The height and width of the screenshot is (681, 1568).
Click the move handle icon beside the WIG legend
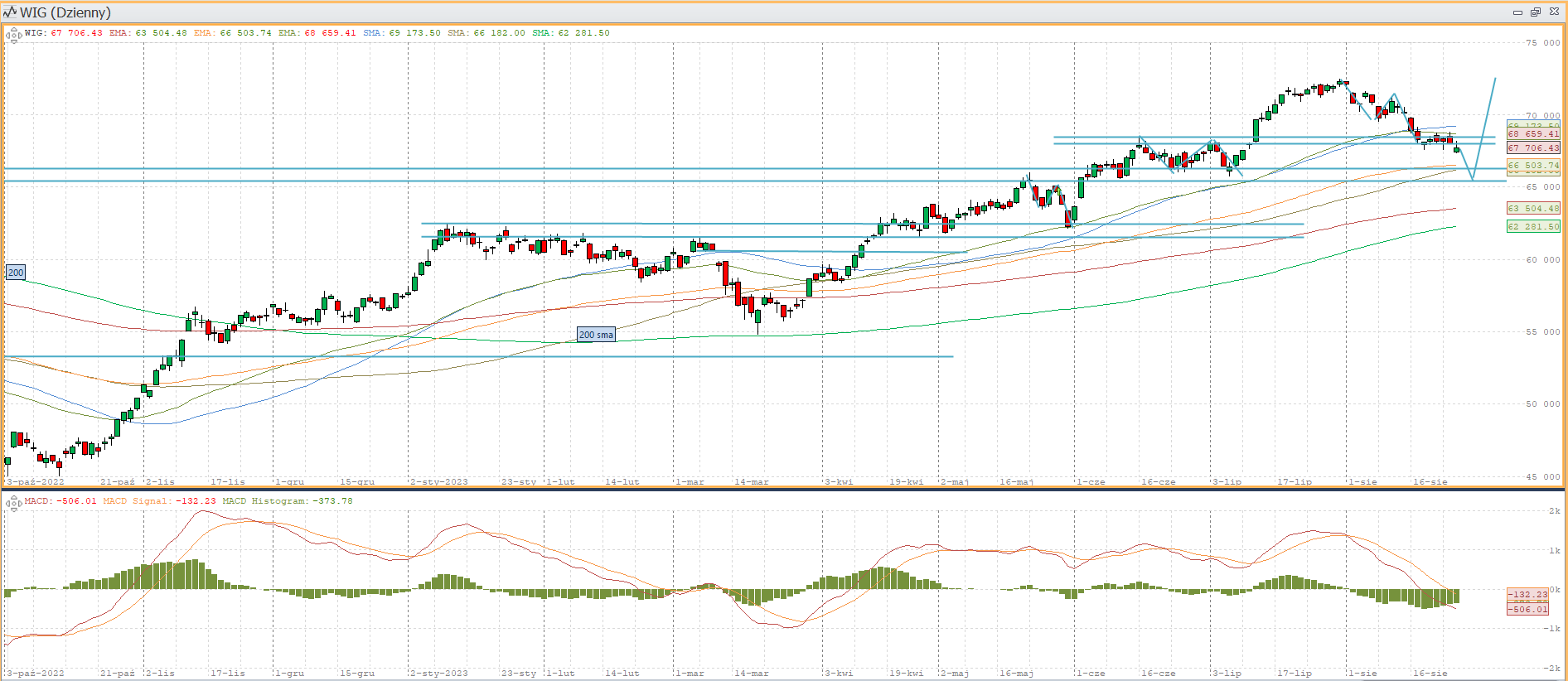point(13,35)
